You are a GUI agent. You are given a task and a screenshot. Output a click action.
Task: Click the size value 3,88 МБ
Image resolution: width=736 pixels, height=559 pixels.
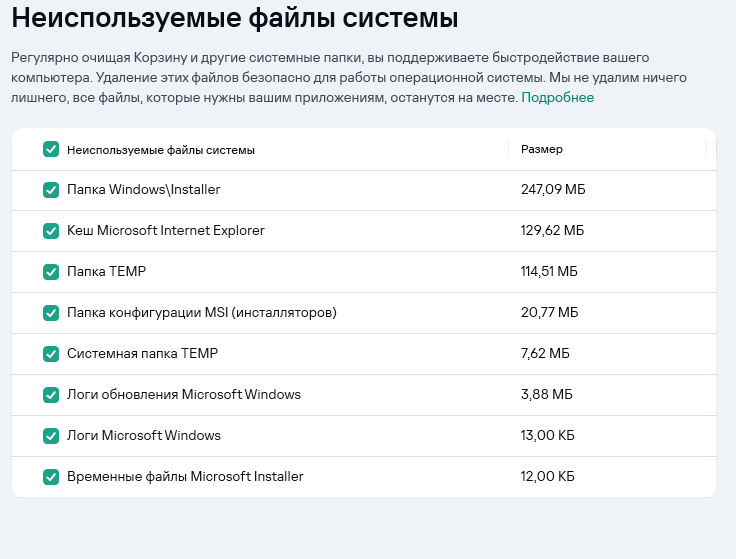pyautogui.click(x=547, y=394)
